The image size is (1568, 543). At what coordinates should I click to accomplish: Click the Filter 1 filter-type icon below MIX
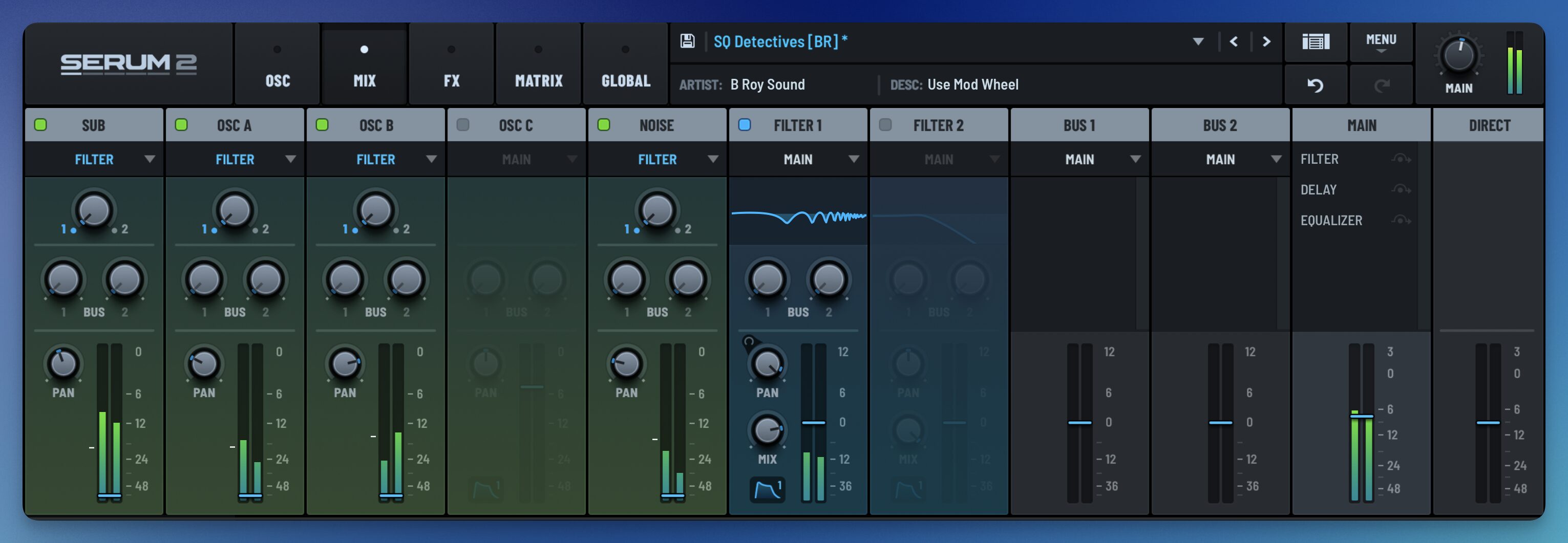(x=767, y=489)
